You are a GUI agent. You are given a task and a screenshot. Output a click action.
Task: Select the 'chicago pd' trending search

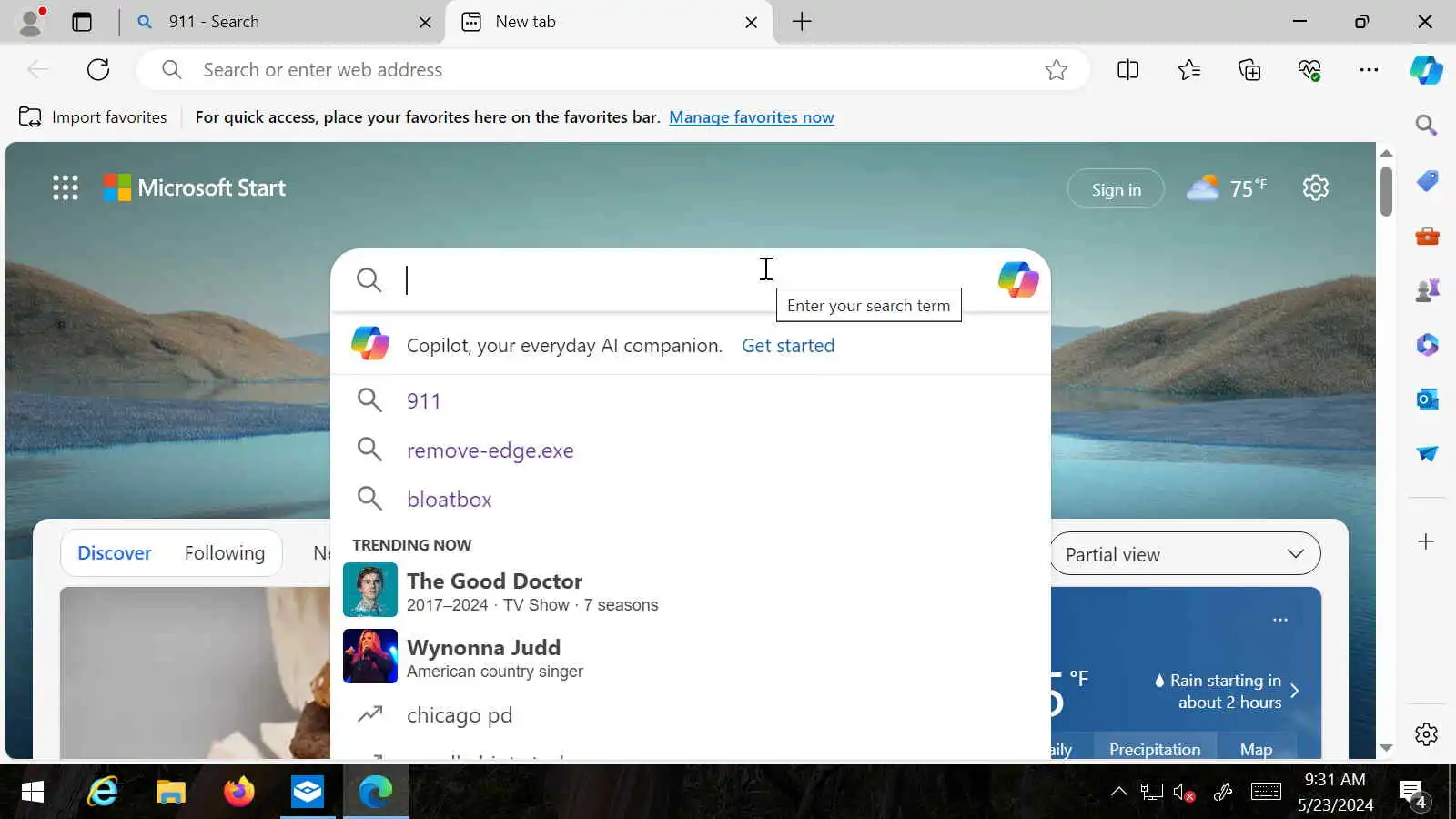[691, 715]
